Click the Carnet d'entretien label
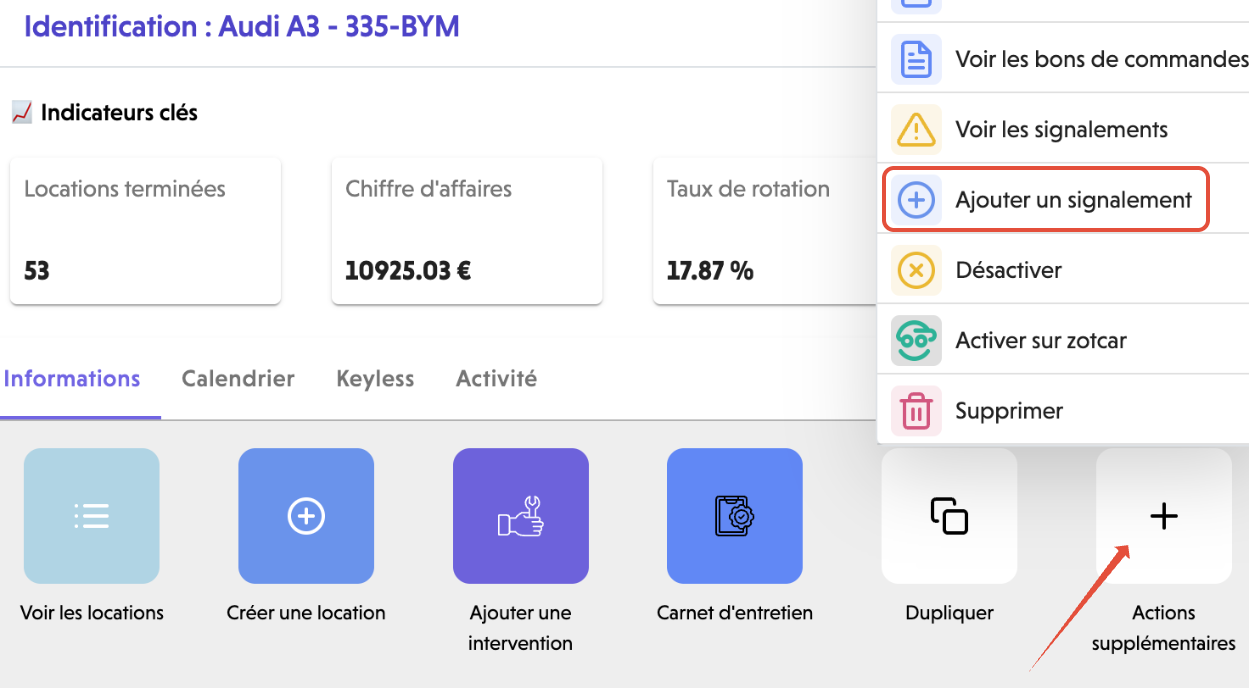 [x=735, y=613]
